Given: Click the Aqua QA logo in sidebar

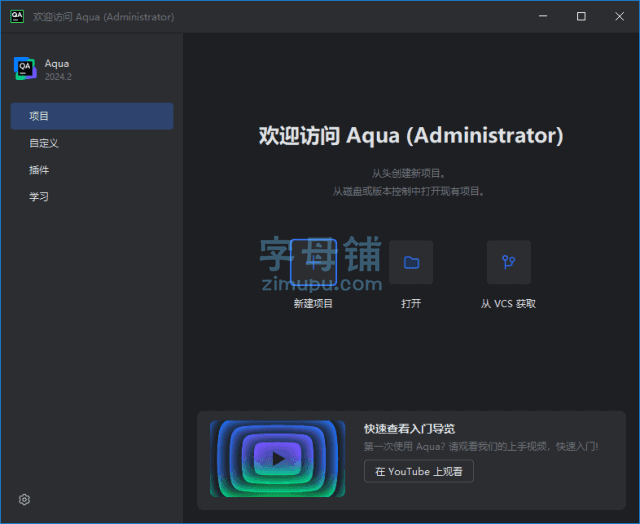Looking at the screenshot, I should (x=25, y=69).
